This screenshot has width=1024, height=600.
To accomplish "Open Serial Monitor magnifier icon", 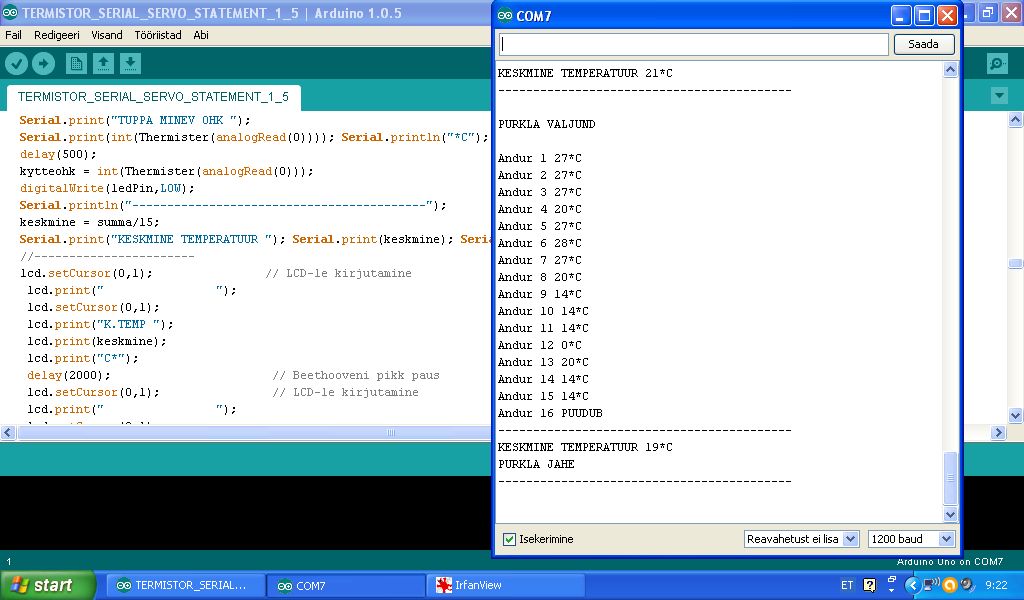I will 996,64.
